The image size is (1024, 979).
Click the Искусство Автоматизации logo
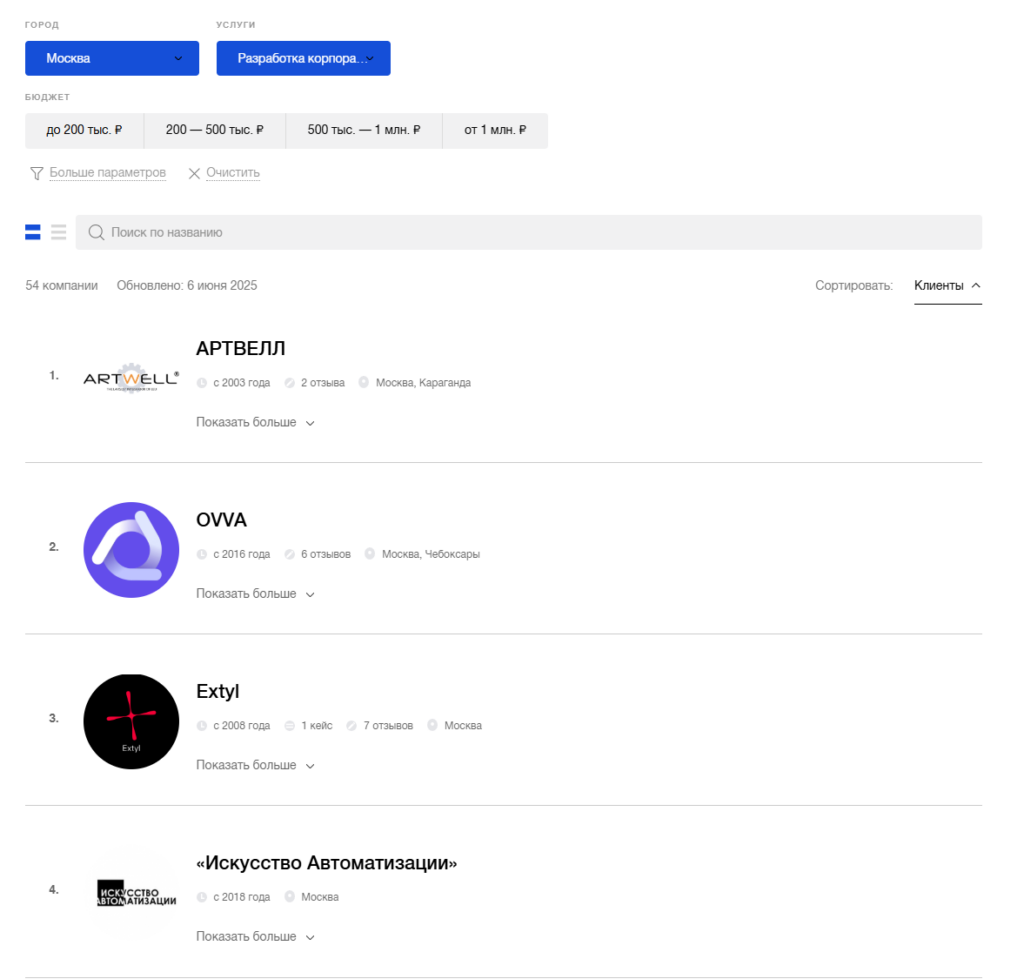(136, 892)
